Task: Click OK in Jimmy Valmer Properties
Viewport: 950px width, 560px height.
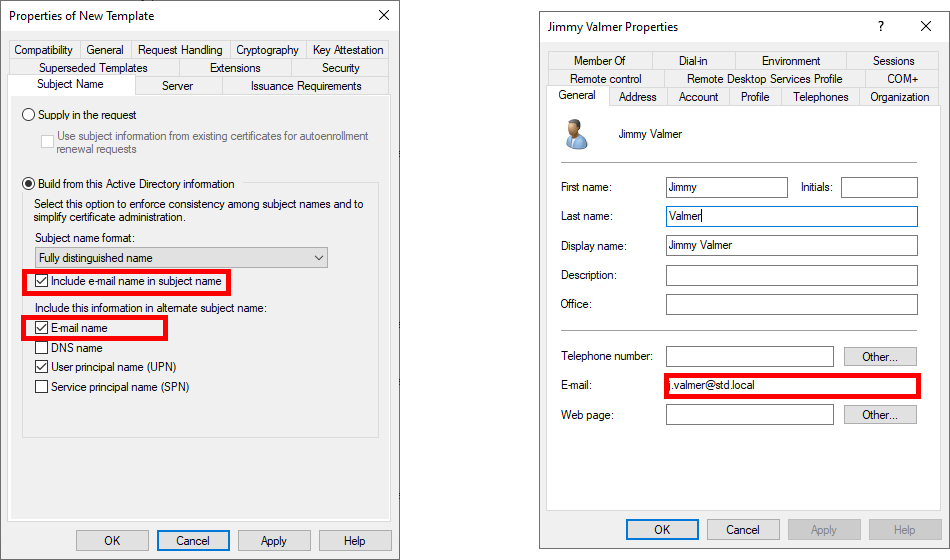Action: [x=662, y=530]
